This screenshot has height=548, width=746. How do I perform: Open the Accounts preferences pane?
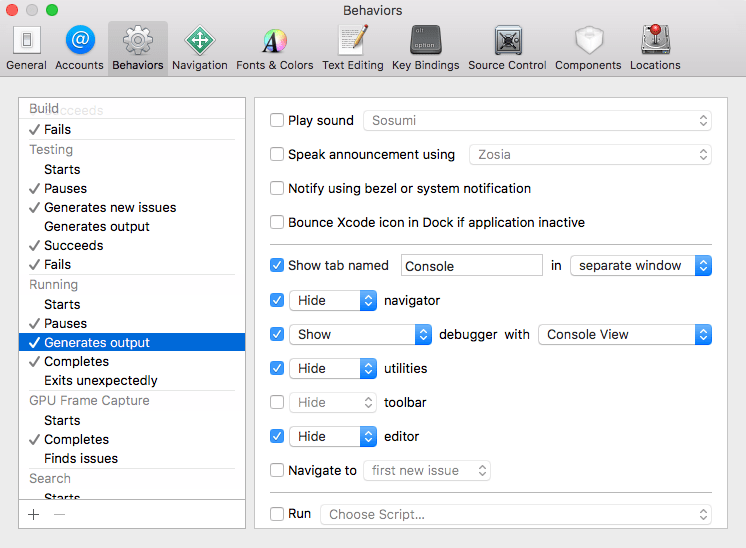pos(79,48)
